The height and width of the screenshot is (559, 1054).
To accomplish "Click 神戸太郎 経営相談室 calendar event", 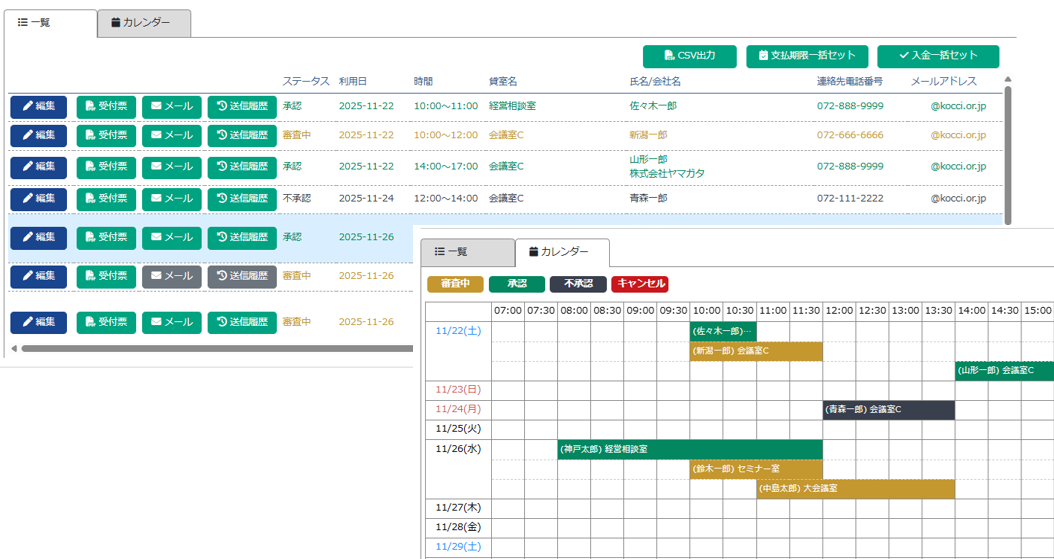I will [x=689, y=450].
